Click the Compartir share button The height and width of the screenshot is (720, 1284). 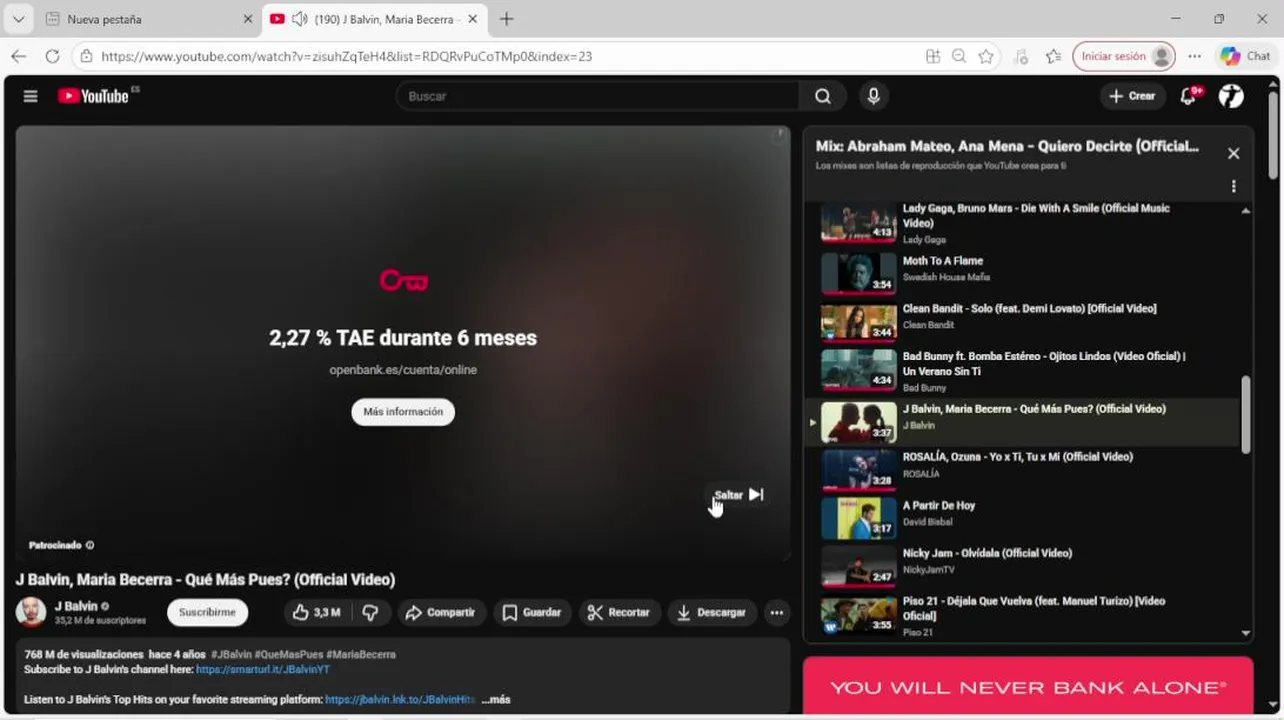click(441, 612)
